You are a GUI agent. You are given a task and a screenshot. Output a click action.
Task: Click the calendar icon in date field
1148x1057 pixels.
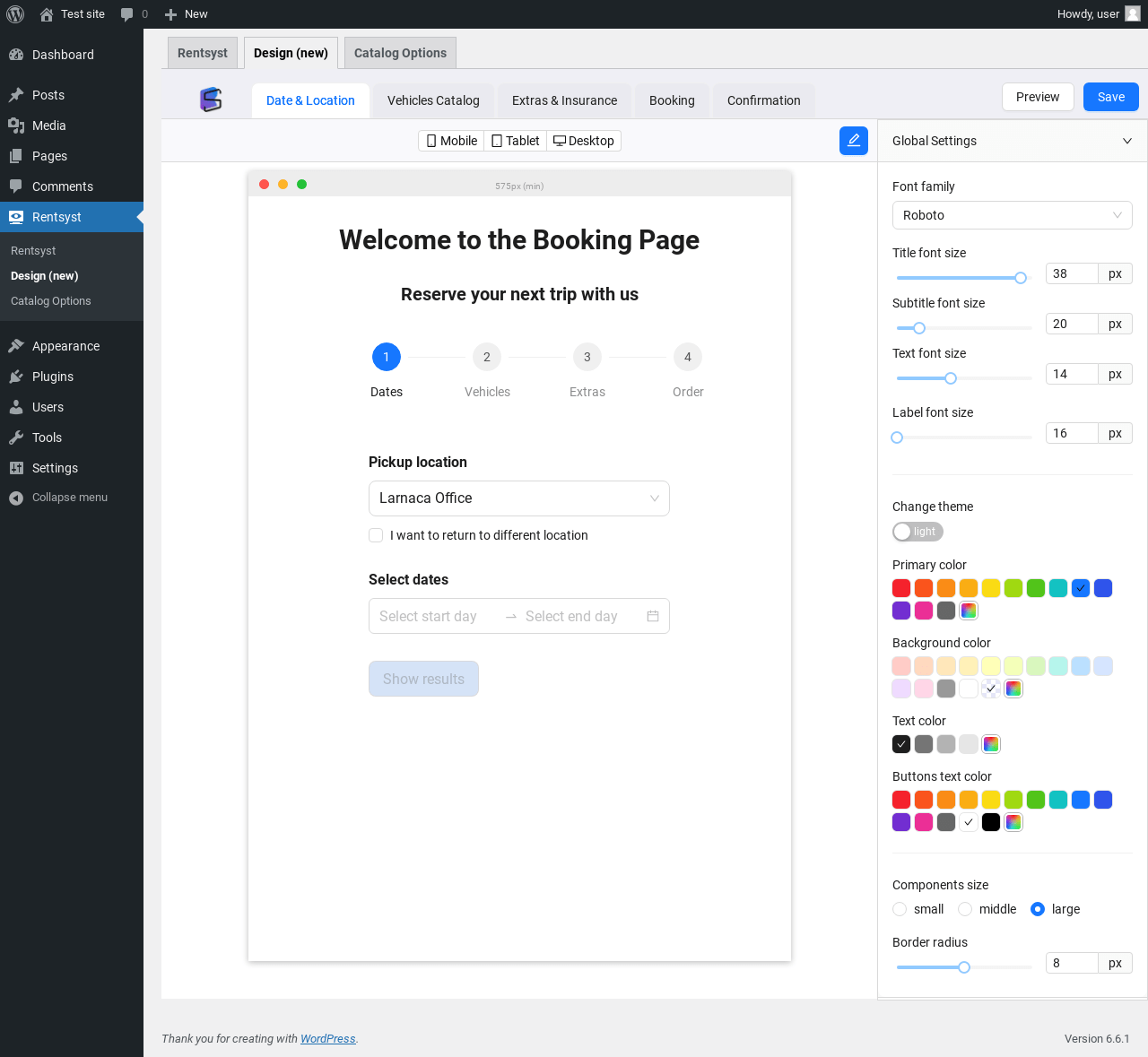tap(653, 616)
